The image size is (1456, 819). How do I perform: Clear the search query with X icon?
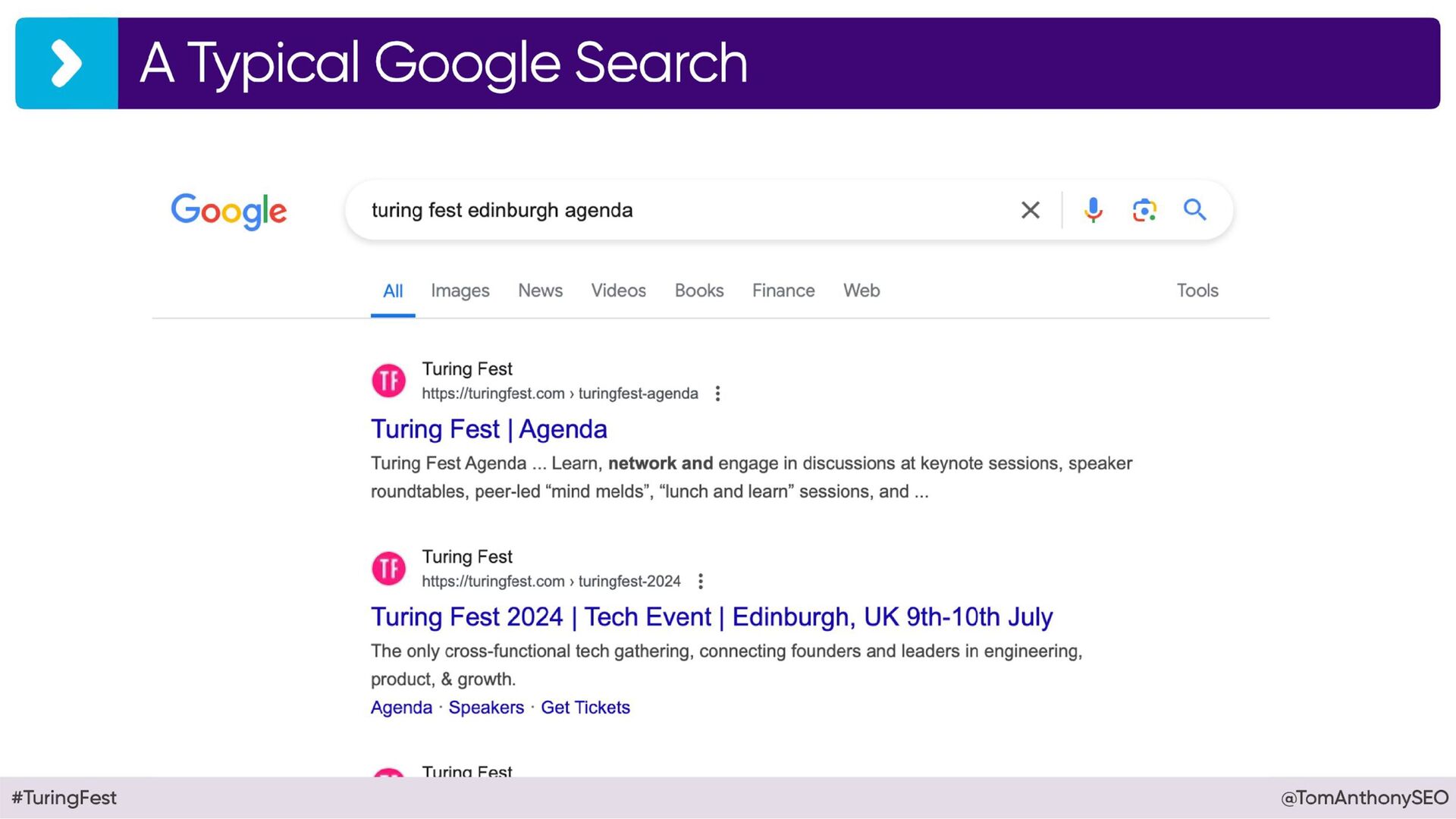pyautogui.click(x=1030, y=210)
